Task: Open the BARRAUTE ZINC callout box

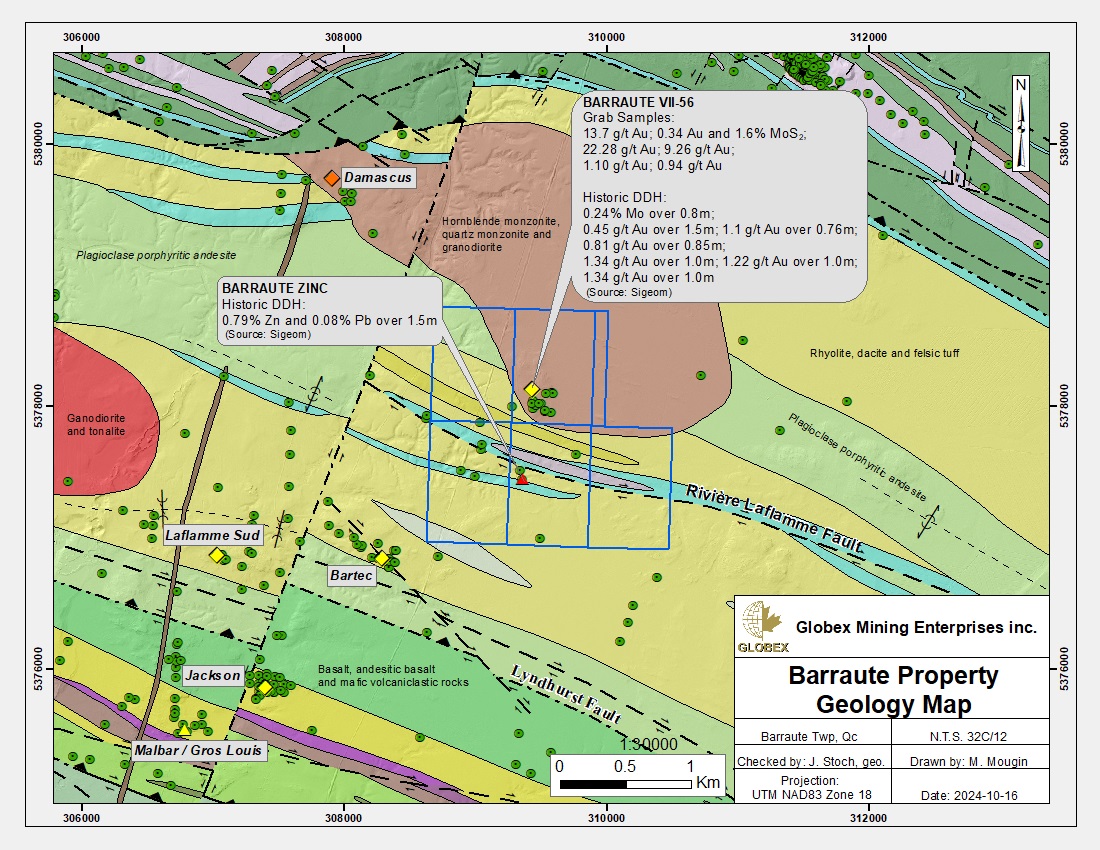Action: (x=329, y=312)
